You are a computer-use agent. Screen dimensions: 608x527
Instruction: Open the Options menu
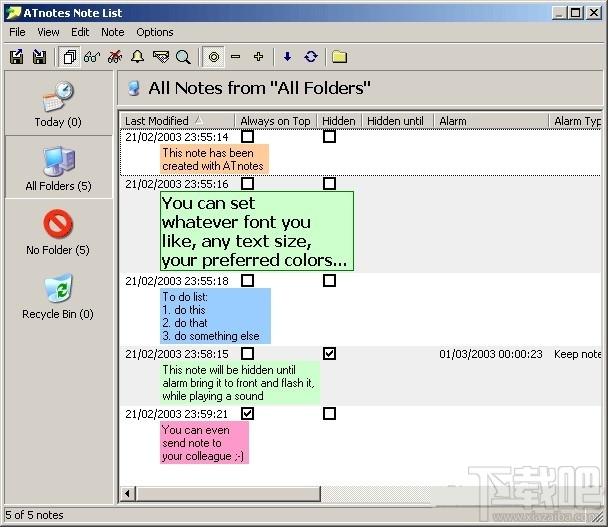[x=155, y=32]
